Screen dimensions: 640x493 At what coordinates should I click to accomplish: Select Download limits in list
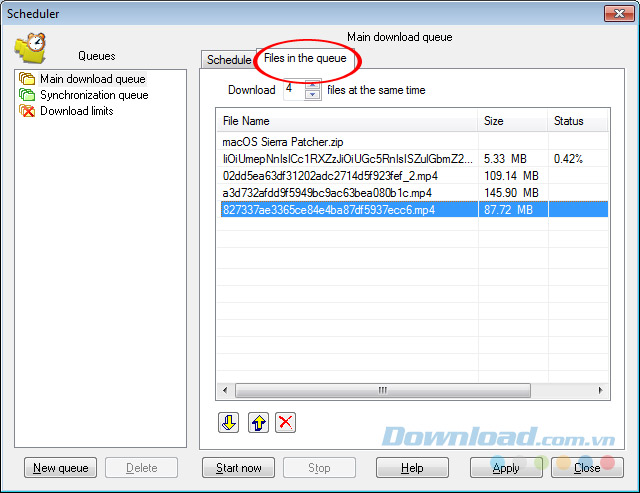(77, 111)
